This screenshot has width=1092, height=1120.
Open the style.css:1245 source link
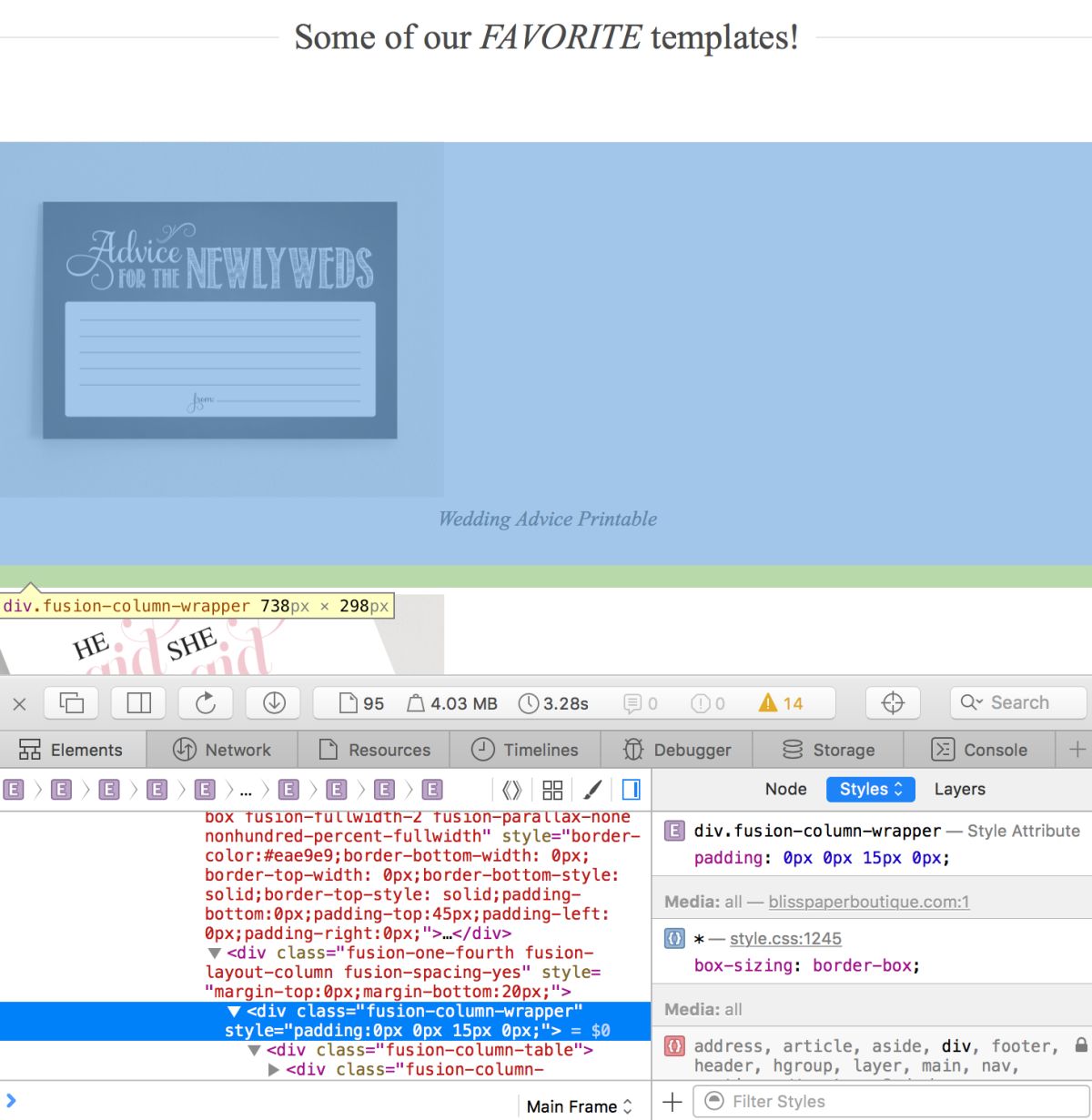(x=785, y=938)
